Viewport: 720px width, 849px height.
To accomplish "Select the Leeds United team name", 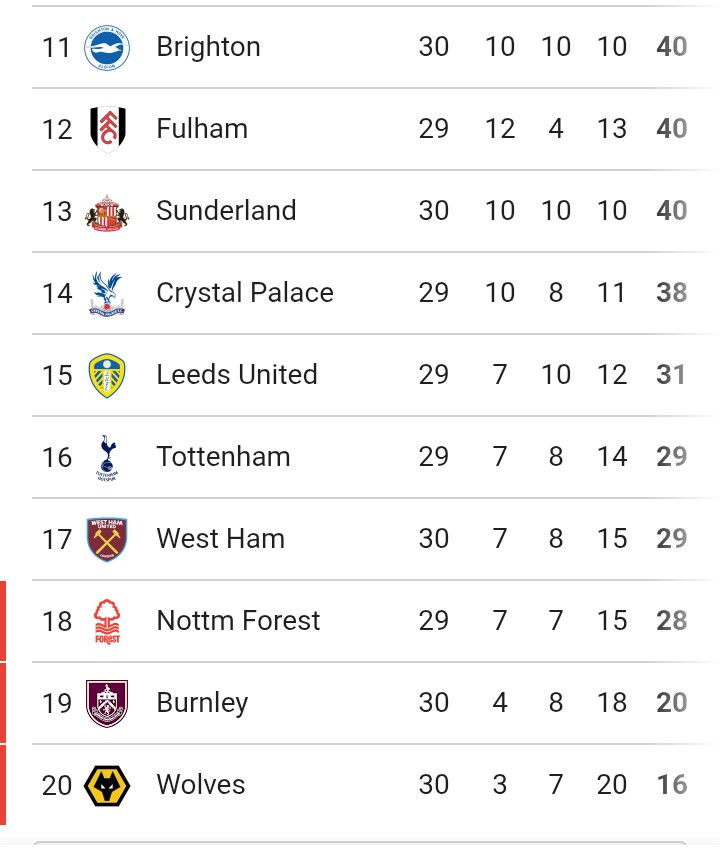I will [x=237, y=375].
